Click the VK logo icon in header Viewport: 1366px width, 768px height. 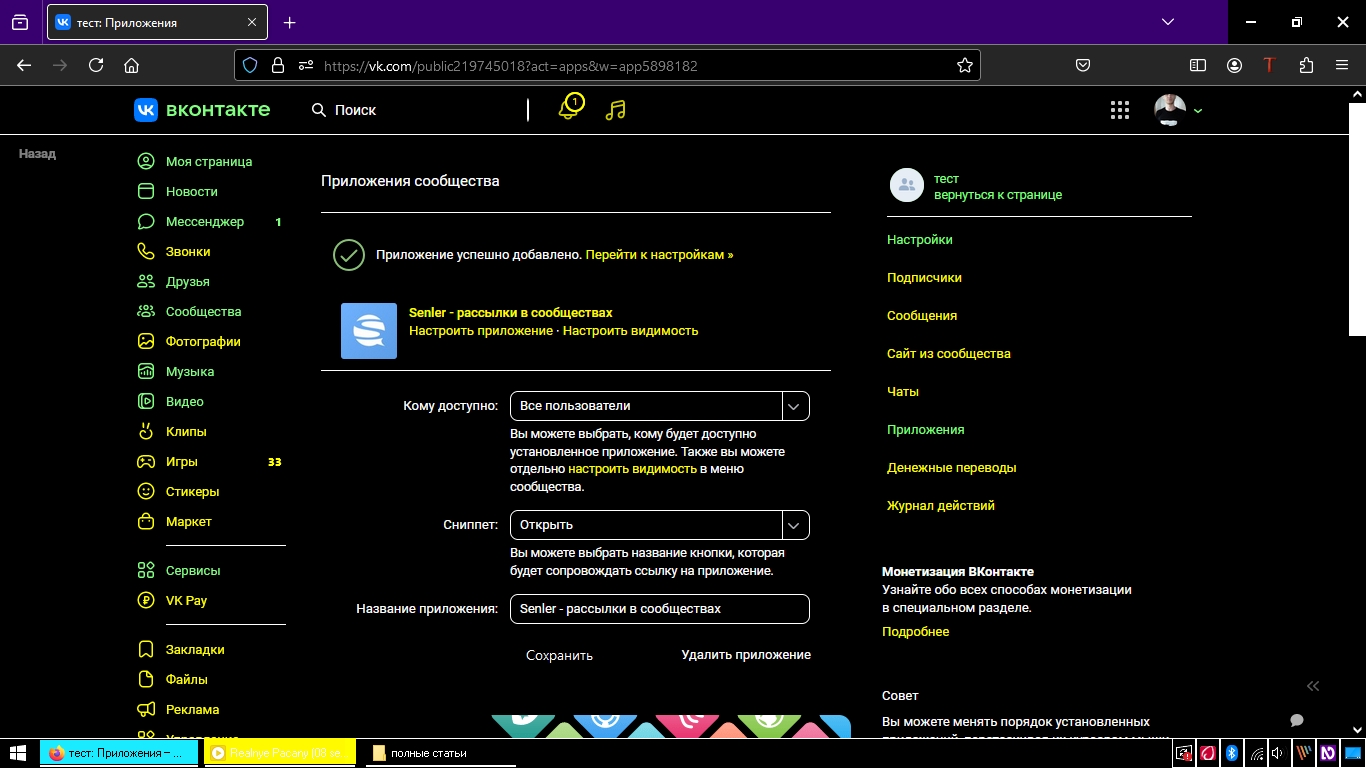[x=146, y=110]
